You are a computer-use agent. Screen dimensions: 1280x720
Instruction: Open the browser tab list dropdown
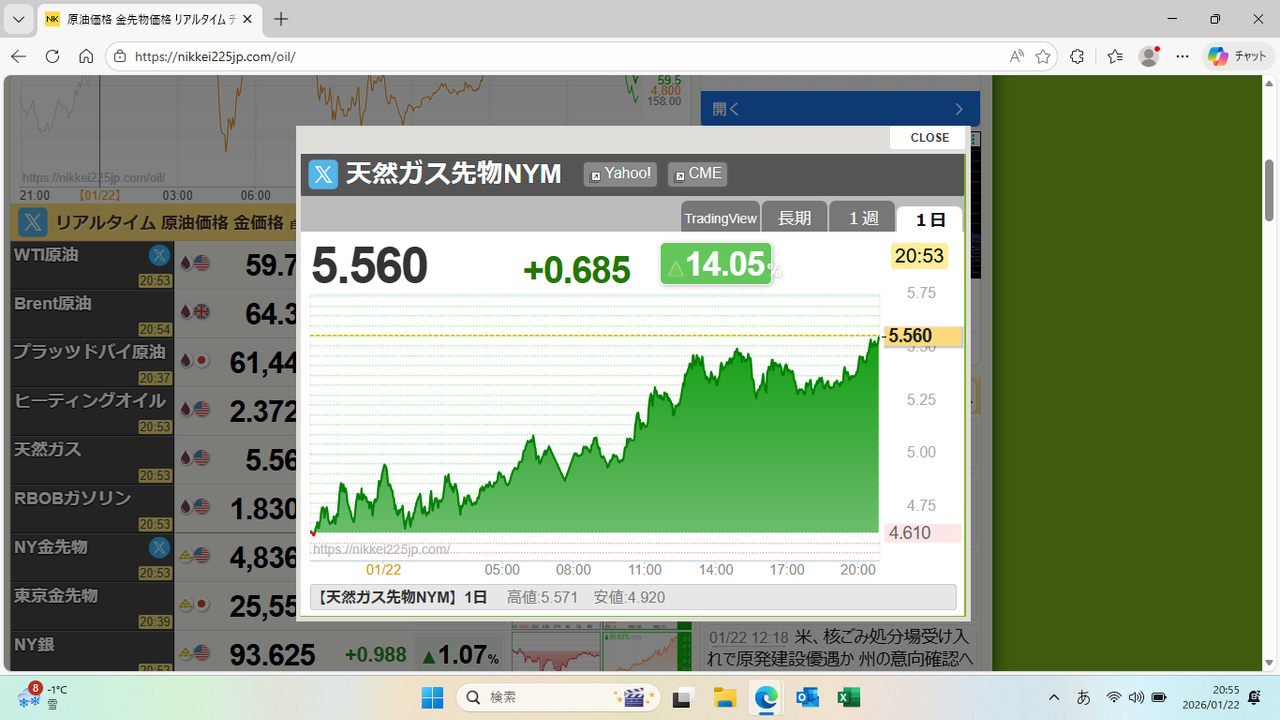(x=18, y=19)
